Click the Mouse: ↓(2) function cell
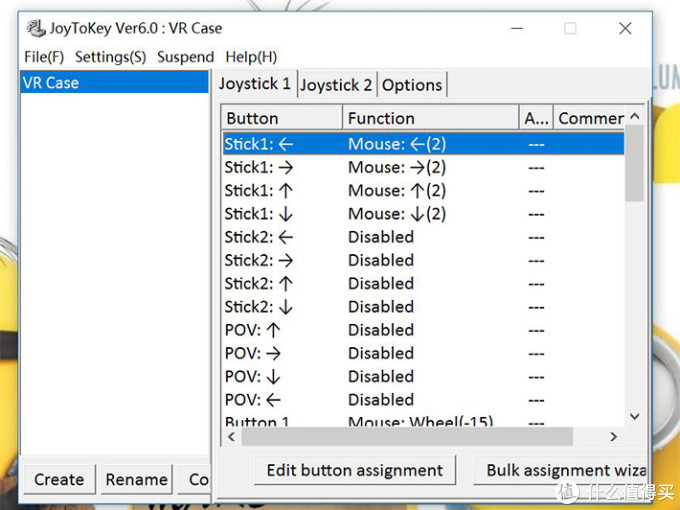The width and height of the screenshot is (680, 510). click(x=397, y=214)
